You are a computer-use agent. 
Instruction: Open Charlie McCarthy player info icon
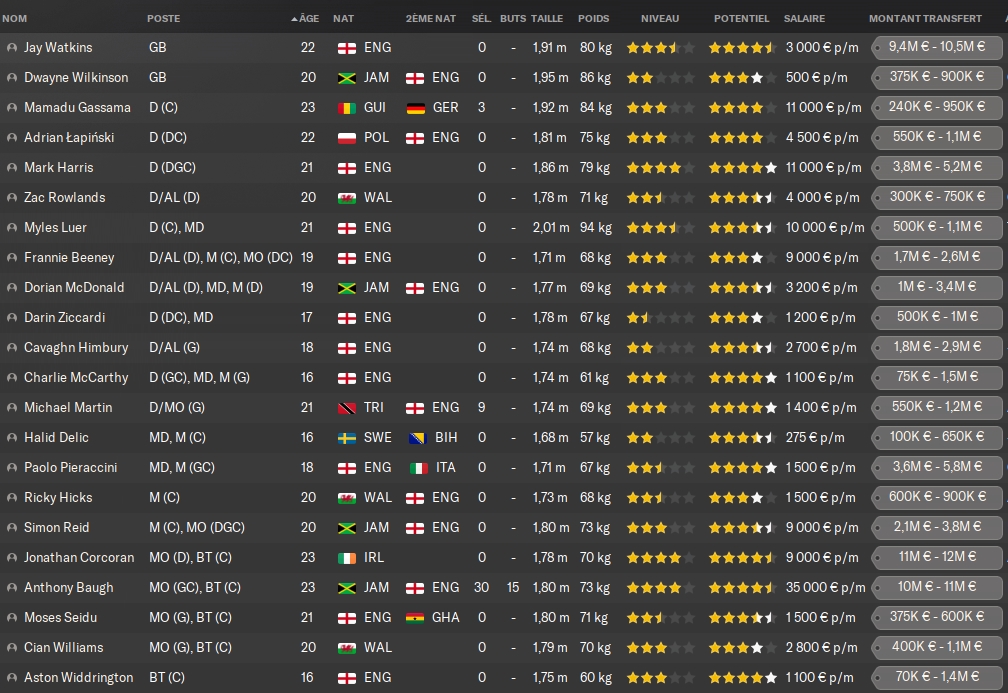click(x=12, y=377)
